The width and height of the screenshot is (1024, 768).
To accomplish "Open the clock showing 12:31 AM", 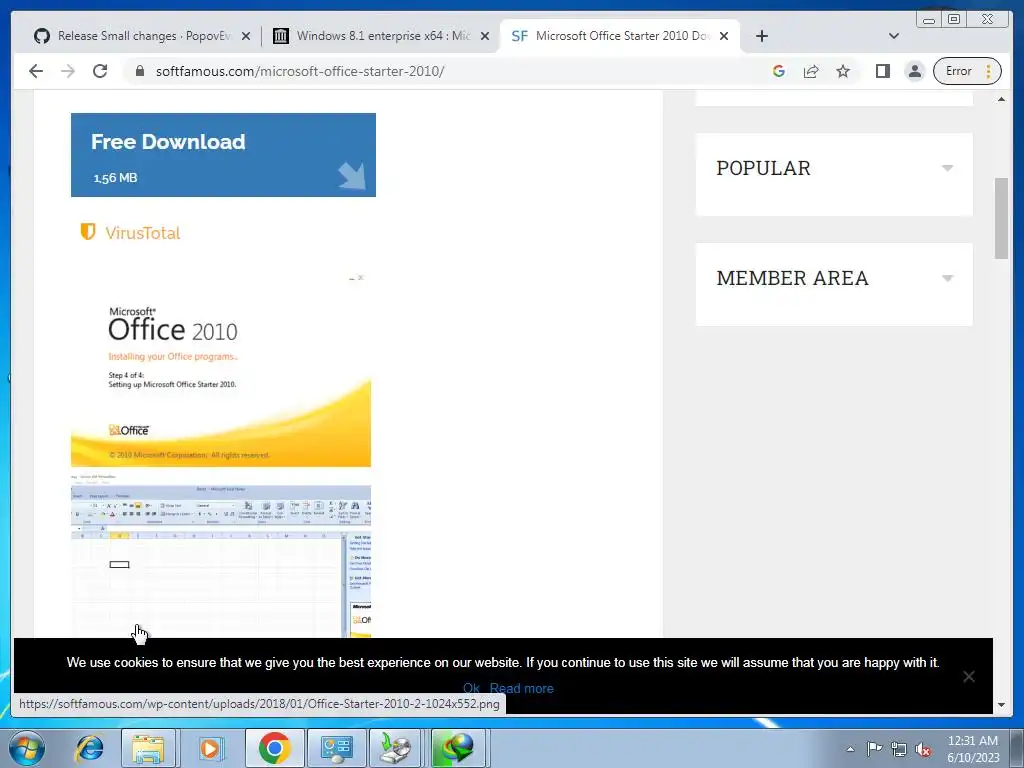I will (x=973, y=749).
